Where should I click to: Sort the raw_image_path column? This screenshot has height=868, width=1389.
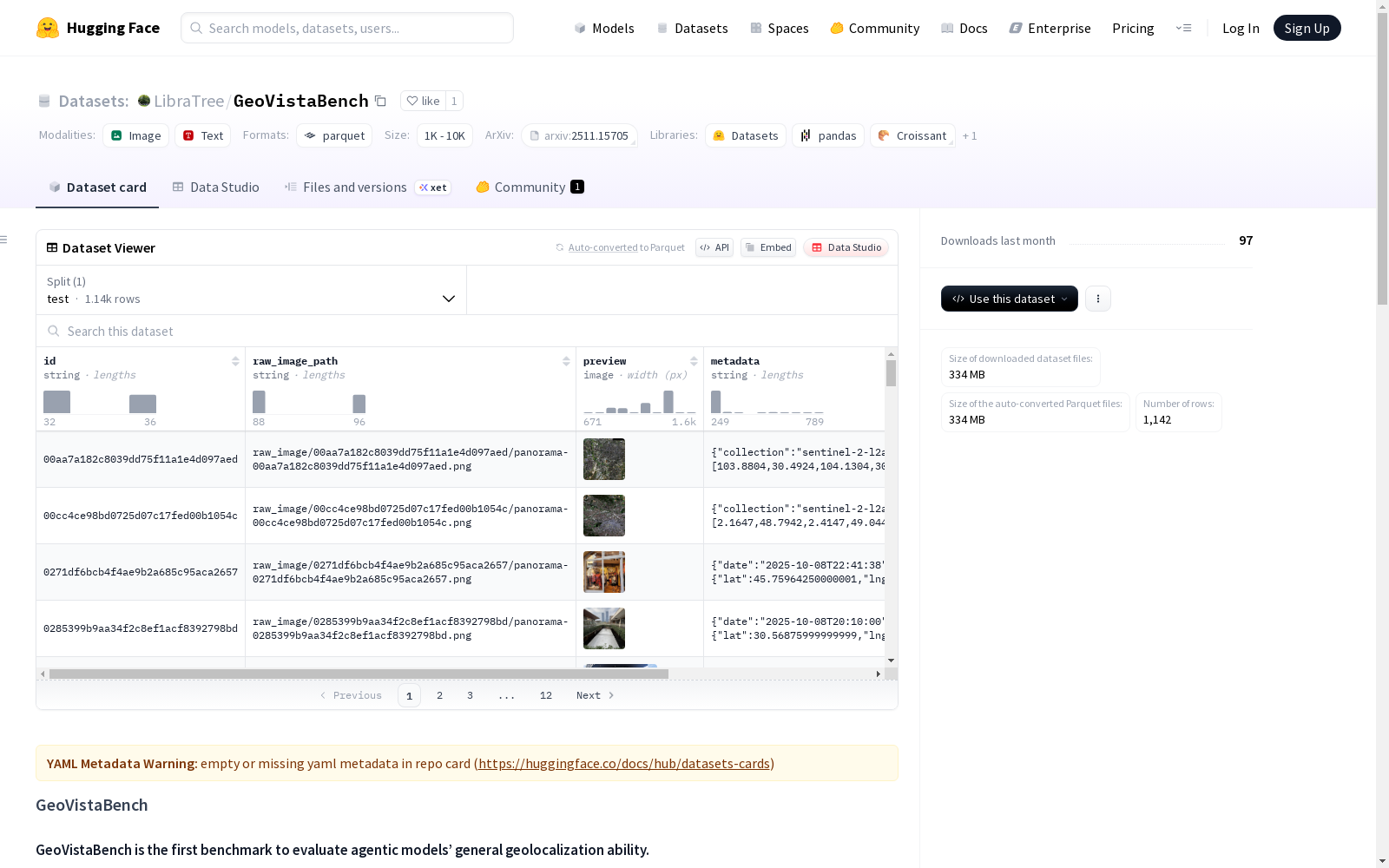point(566,361)
